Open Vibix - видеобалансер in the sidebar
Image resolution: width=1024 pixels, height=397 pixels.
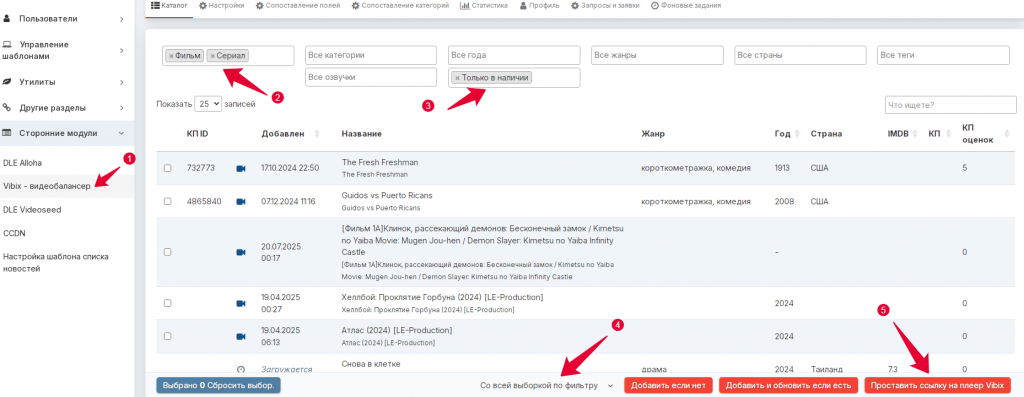pos(47,186)
